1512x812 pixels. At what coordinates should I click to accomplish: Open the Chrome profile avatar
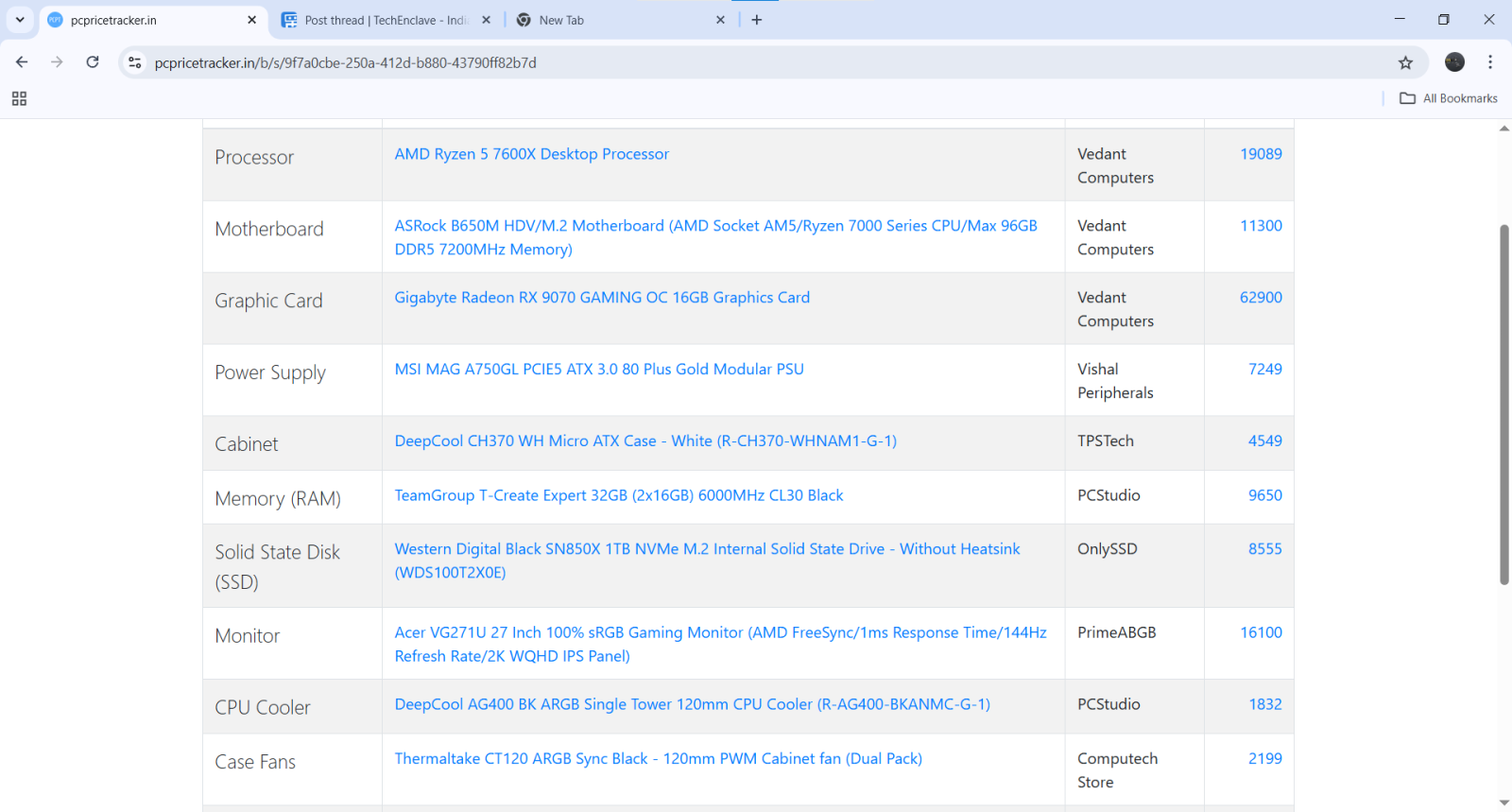[x=1454, y=62]
